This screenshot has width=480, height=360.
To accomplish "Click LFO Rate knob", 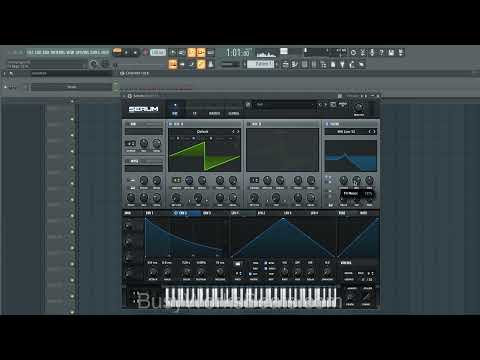I will point(284,272).
